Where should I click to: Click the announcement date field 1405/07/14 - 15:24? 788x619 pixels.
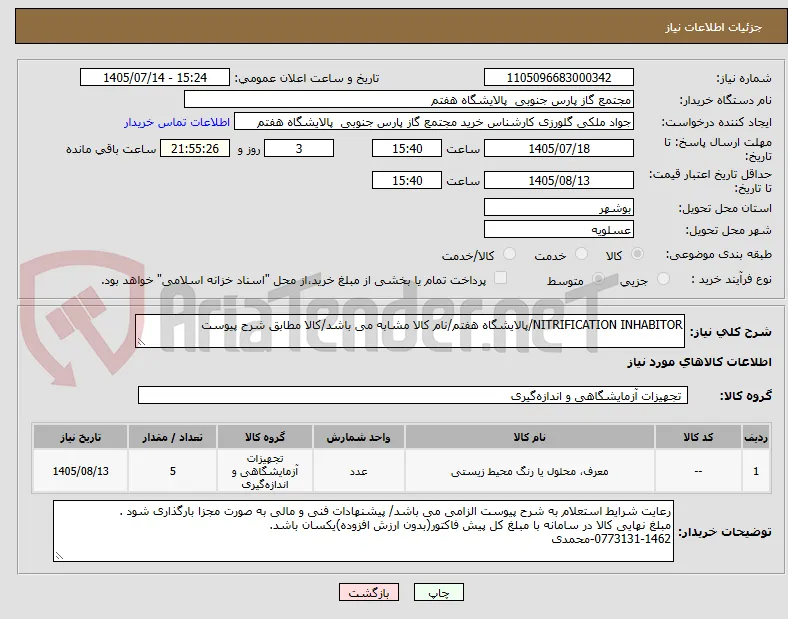[155, 77]
